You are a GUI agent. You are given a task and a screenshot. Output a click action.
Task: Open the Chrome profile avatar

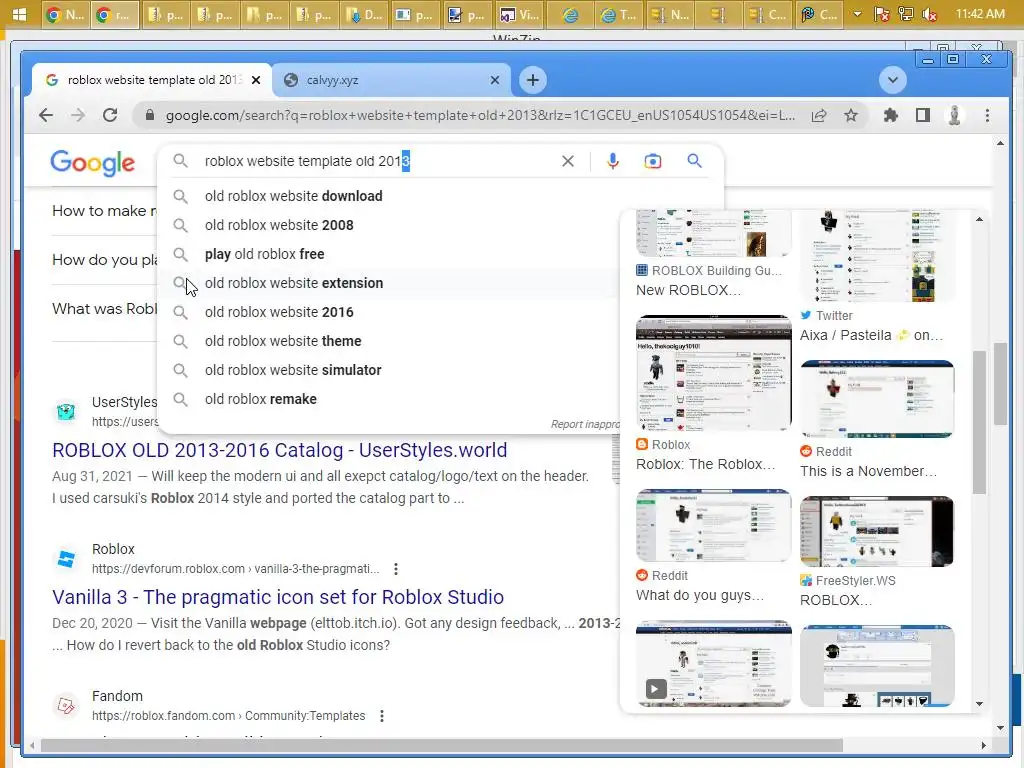tap(954, 116)
